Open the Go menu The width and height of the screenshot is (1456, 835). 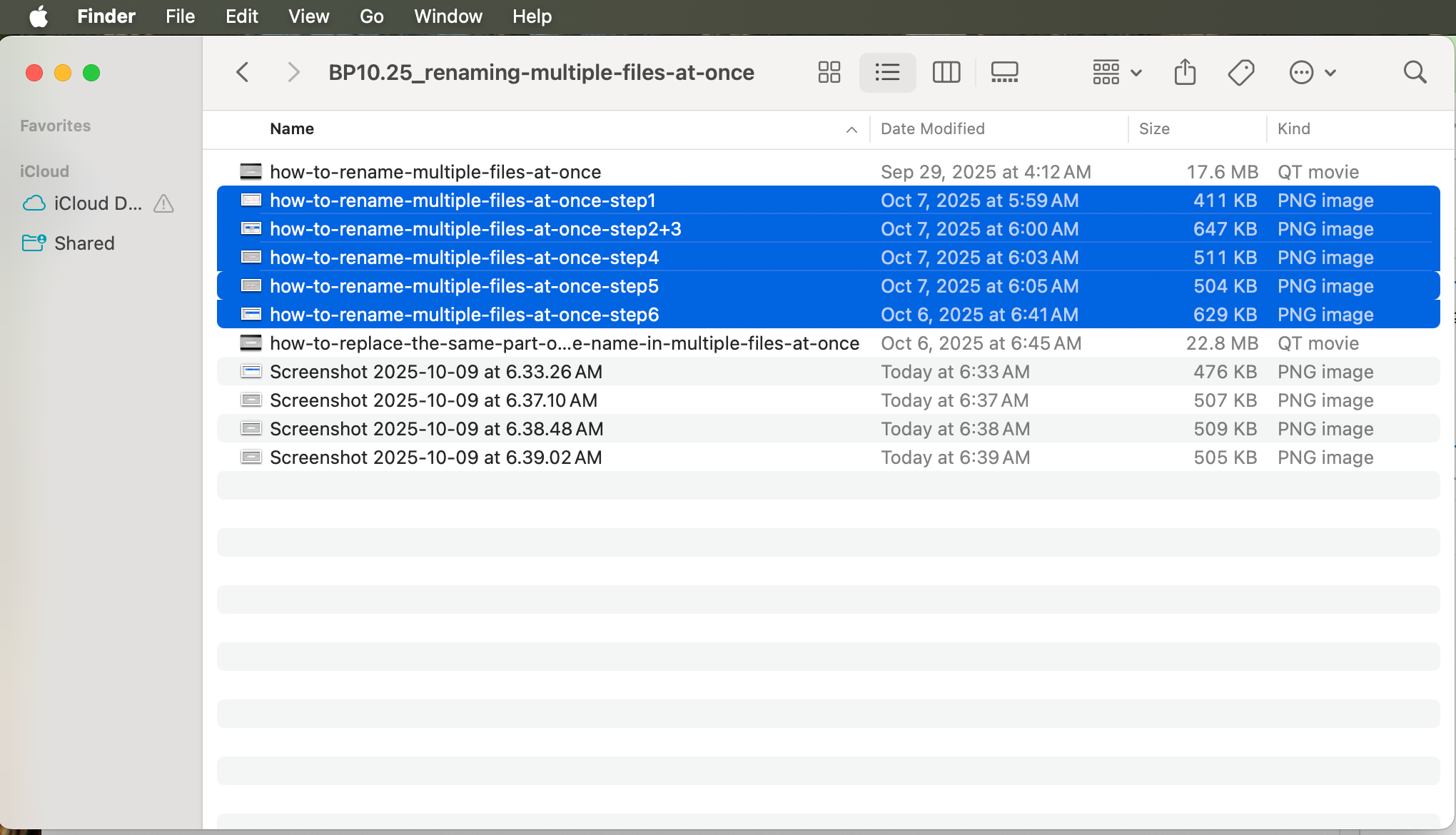pos(371,16)
